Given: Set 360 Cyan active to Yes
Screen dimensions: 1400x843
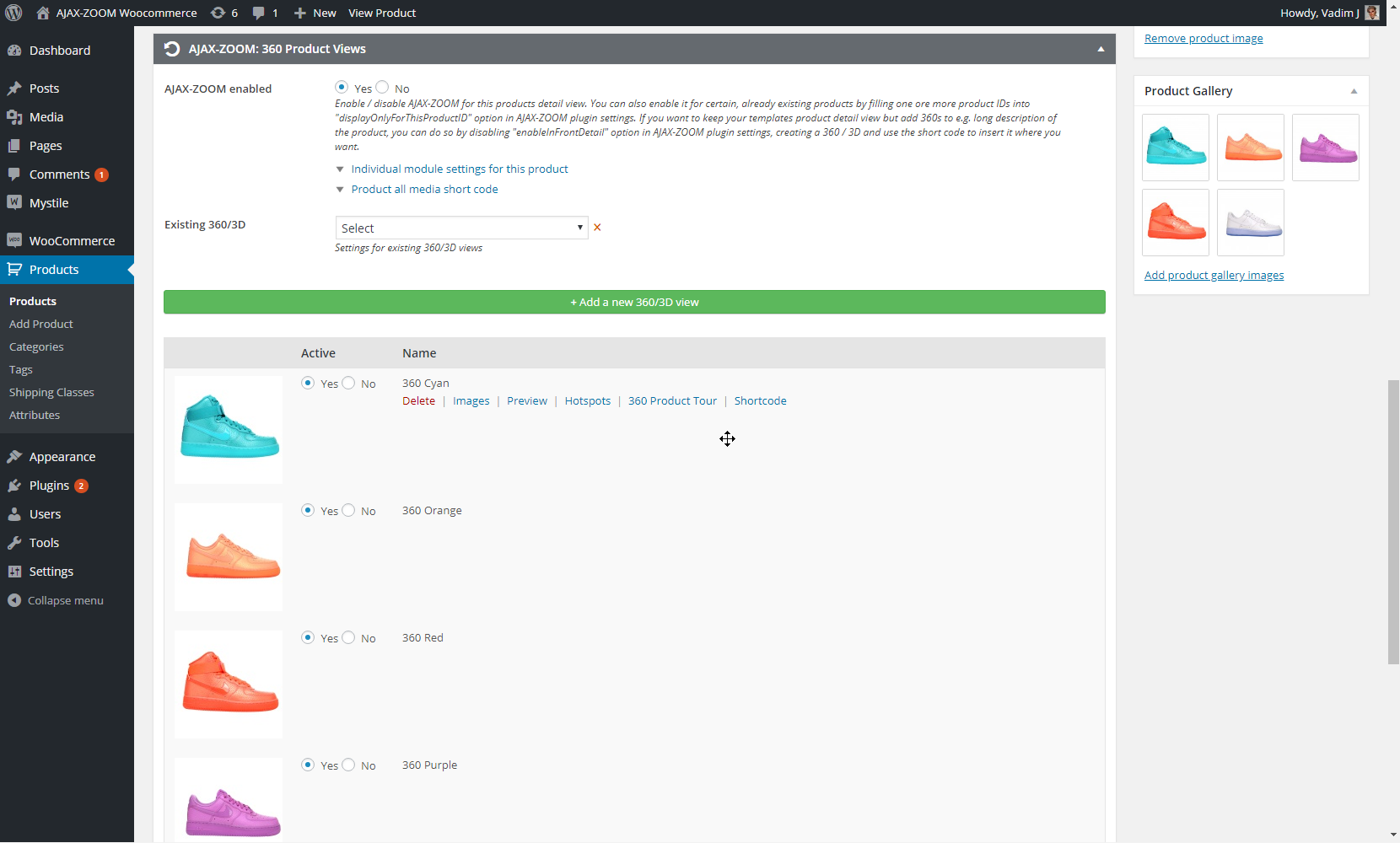Looking at the screenshot, I should pyautogui.click(x=308, y=383).
